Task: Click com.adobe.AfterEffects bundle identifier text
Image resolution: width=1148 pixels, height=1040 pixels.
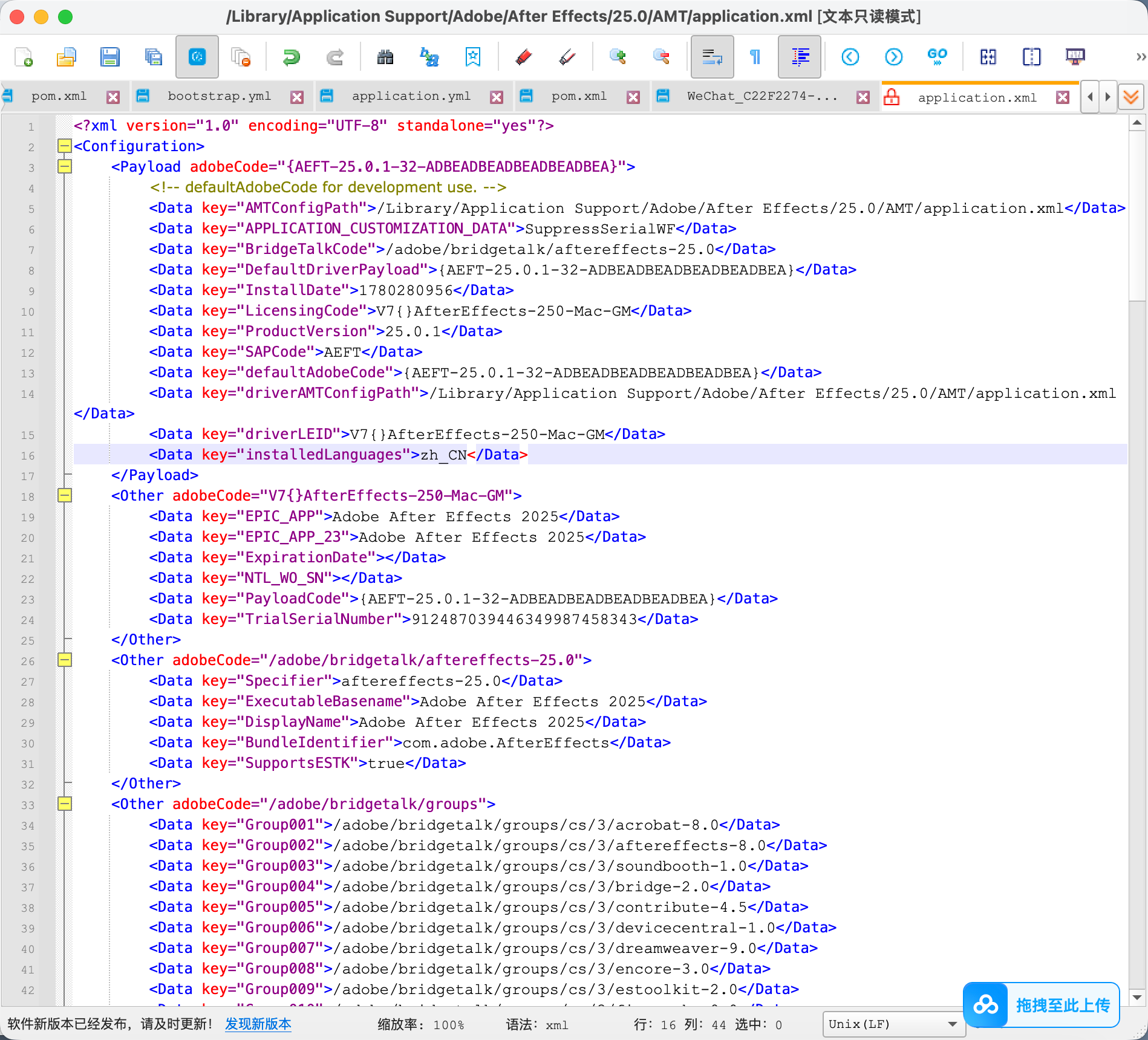Action: point(506,743)
